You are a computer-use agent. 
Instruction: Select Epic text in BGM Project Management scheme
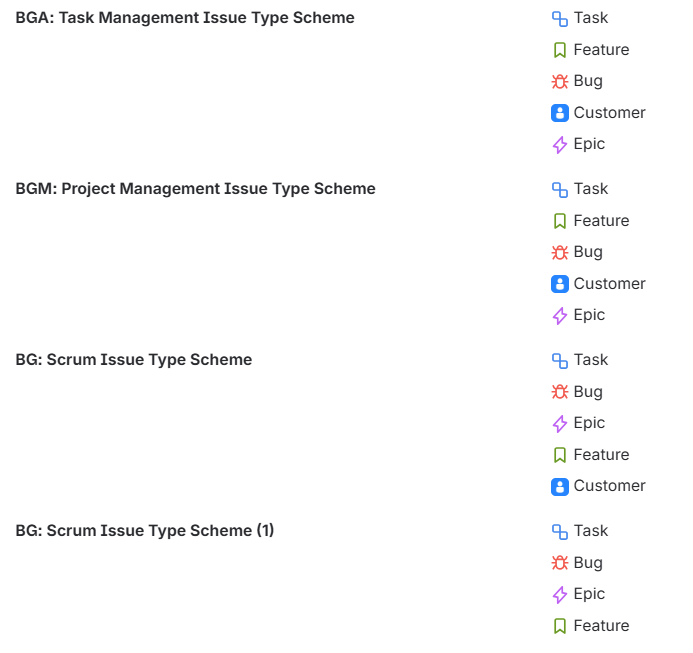pos(589,316)
